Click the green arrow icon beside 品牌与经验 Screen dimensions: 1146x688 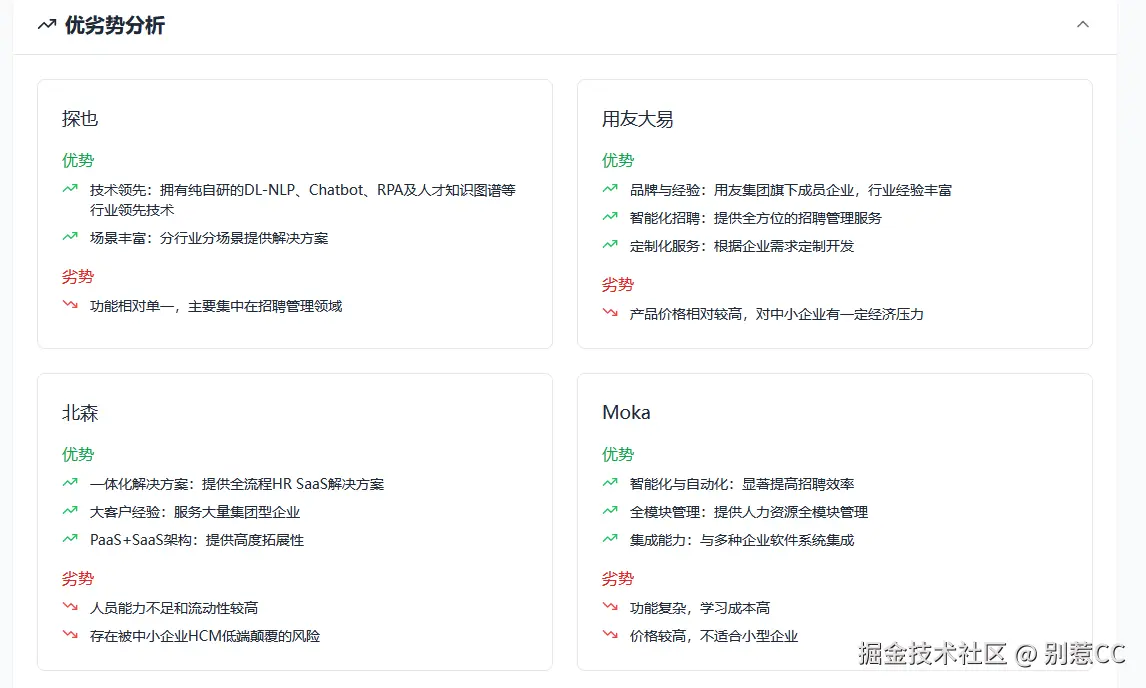(x=610, y=189)
